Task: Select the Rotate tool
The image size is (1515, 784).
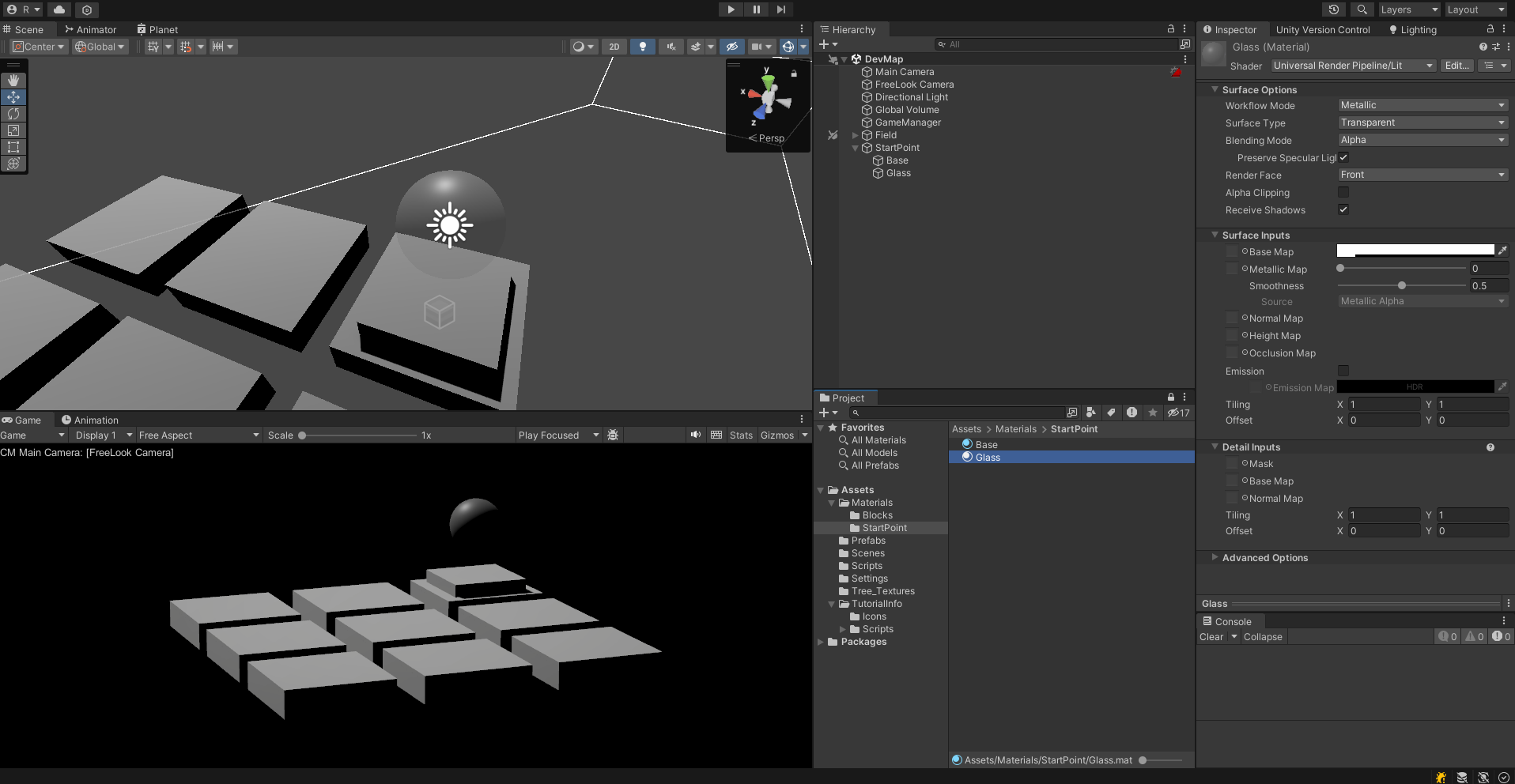Action: (x=13, y=114)
